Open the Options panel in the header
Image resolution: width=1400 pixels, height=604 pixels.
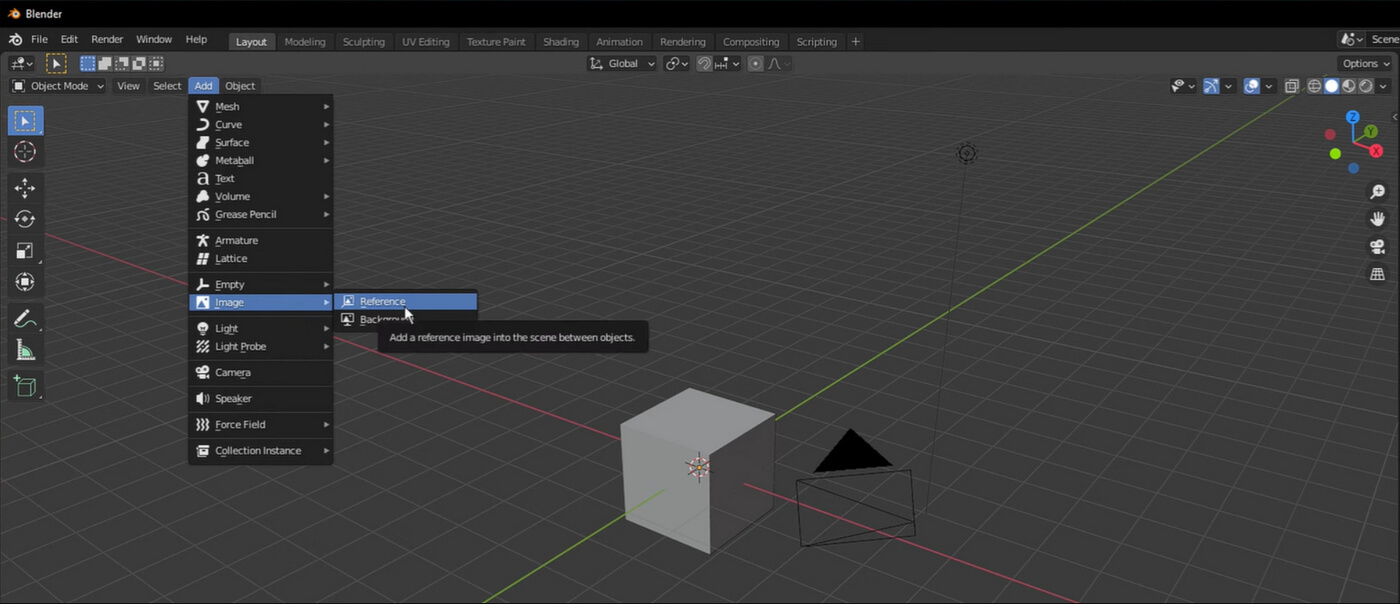coord(1361,63)
